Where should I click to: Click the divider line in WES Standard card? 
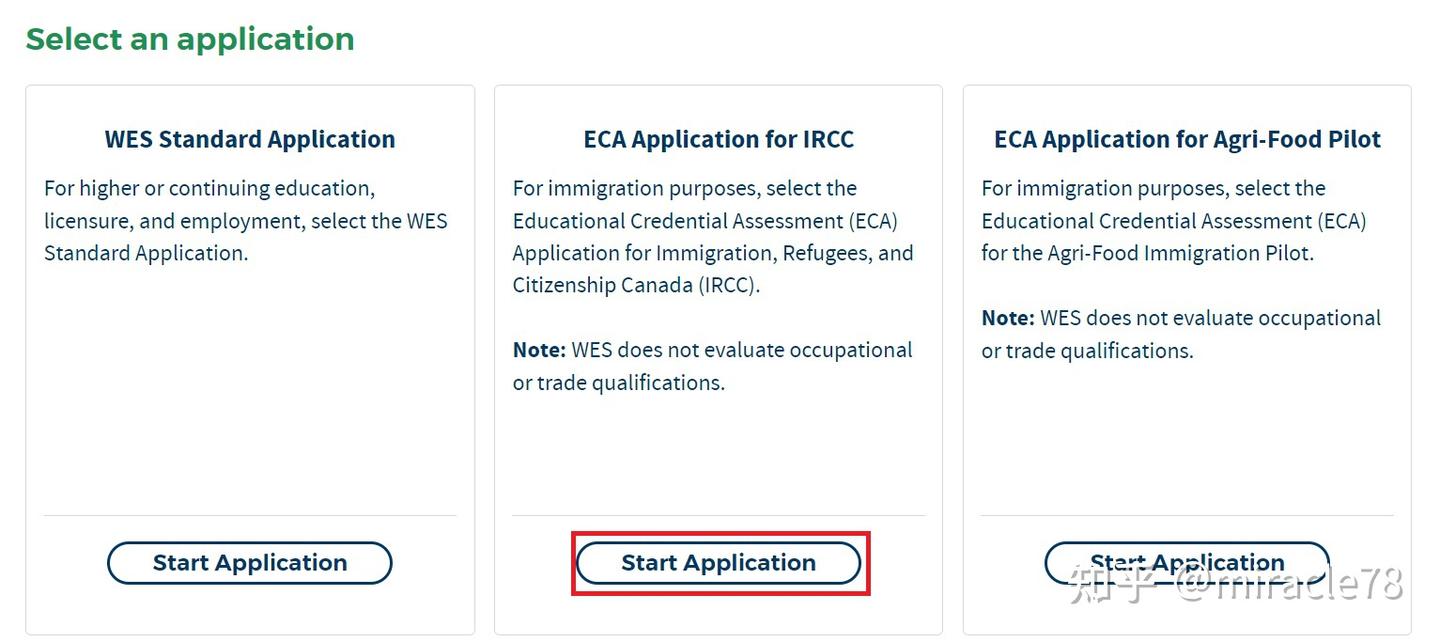coord(249,516)
